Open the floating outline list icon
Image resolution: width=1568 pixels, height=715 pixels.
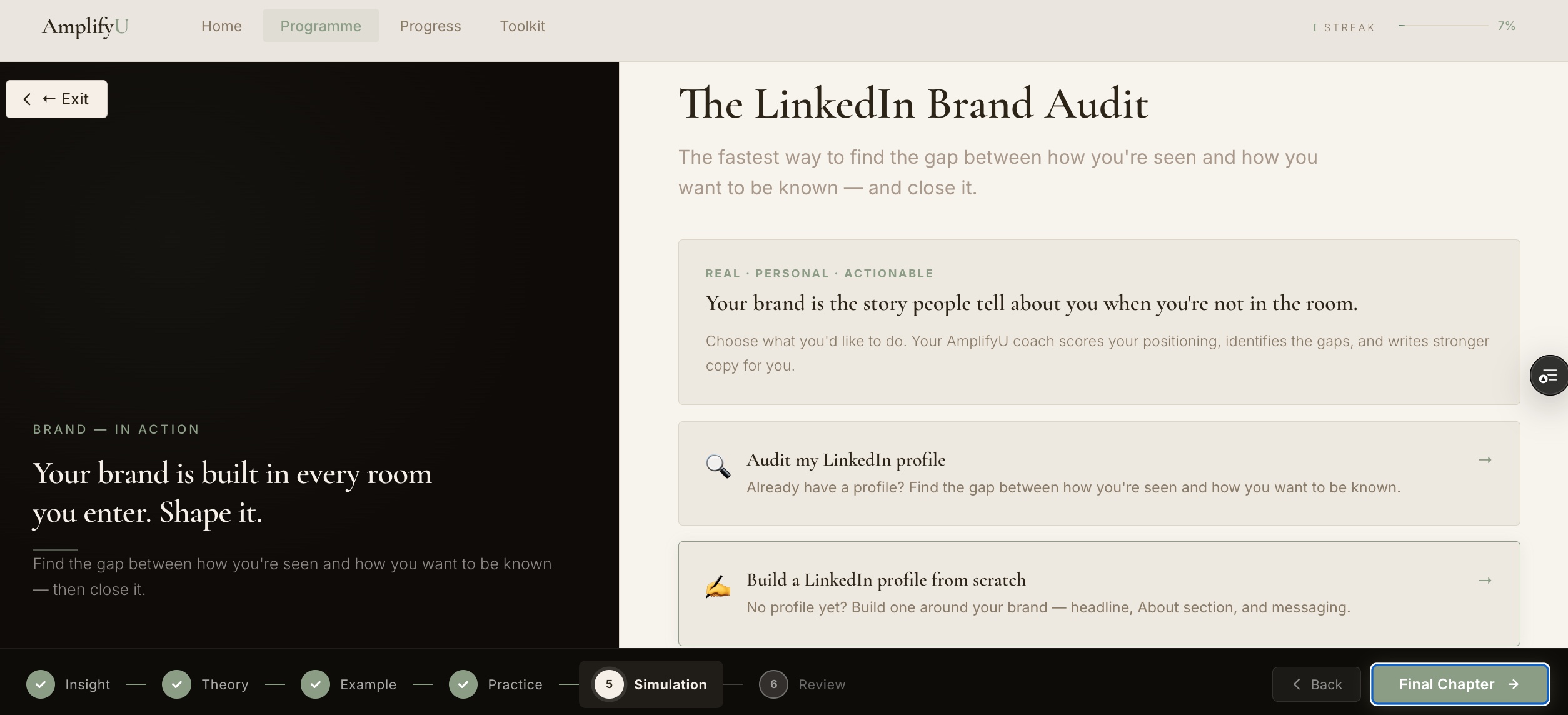tap(1548, 376)
